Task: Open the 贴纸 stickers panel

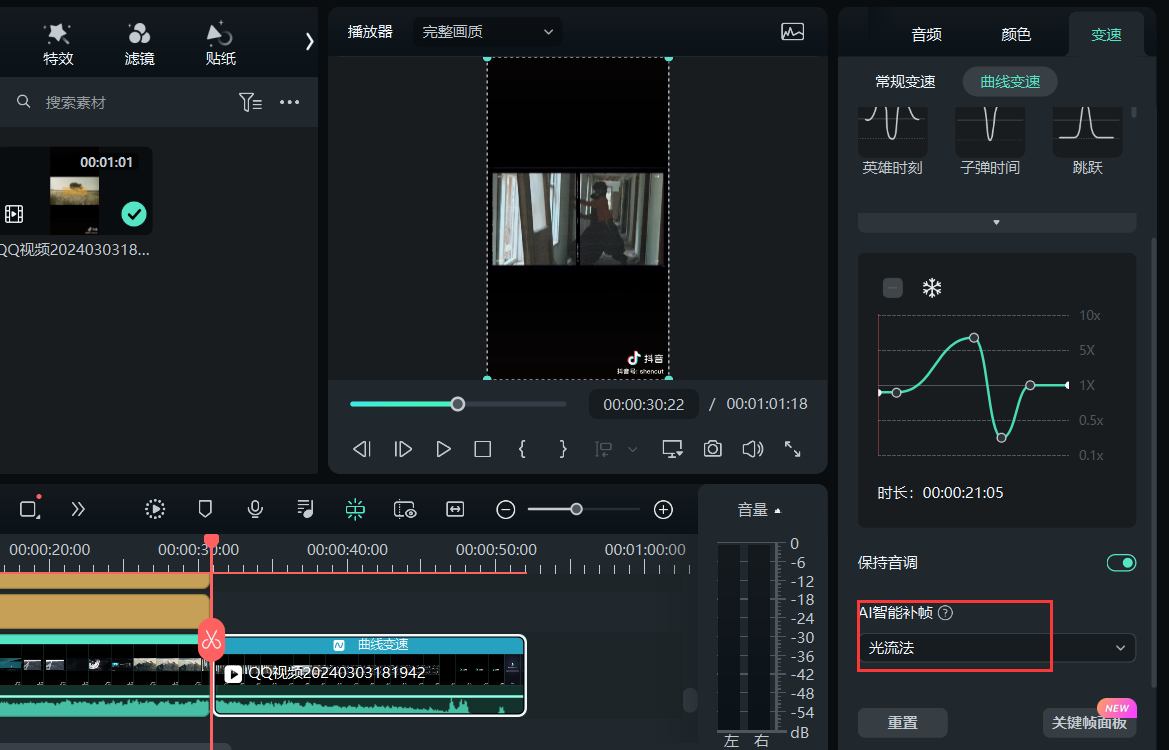Action: pyautogui.click(x=220, y=42)
